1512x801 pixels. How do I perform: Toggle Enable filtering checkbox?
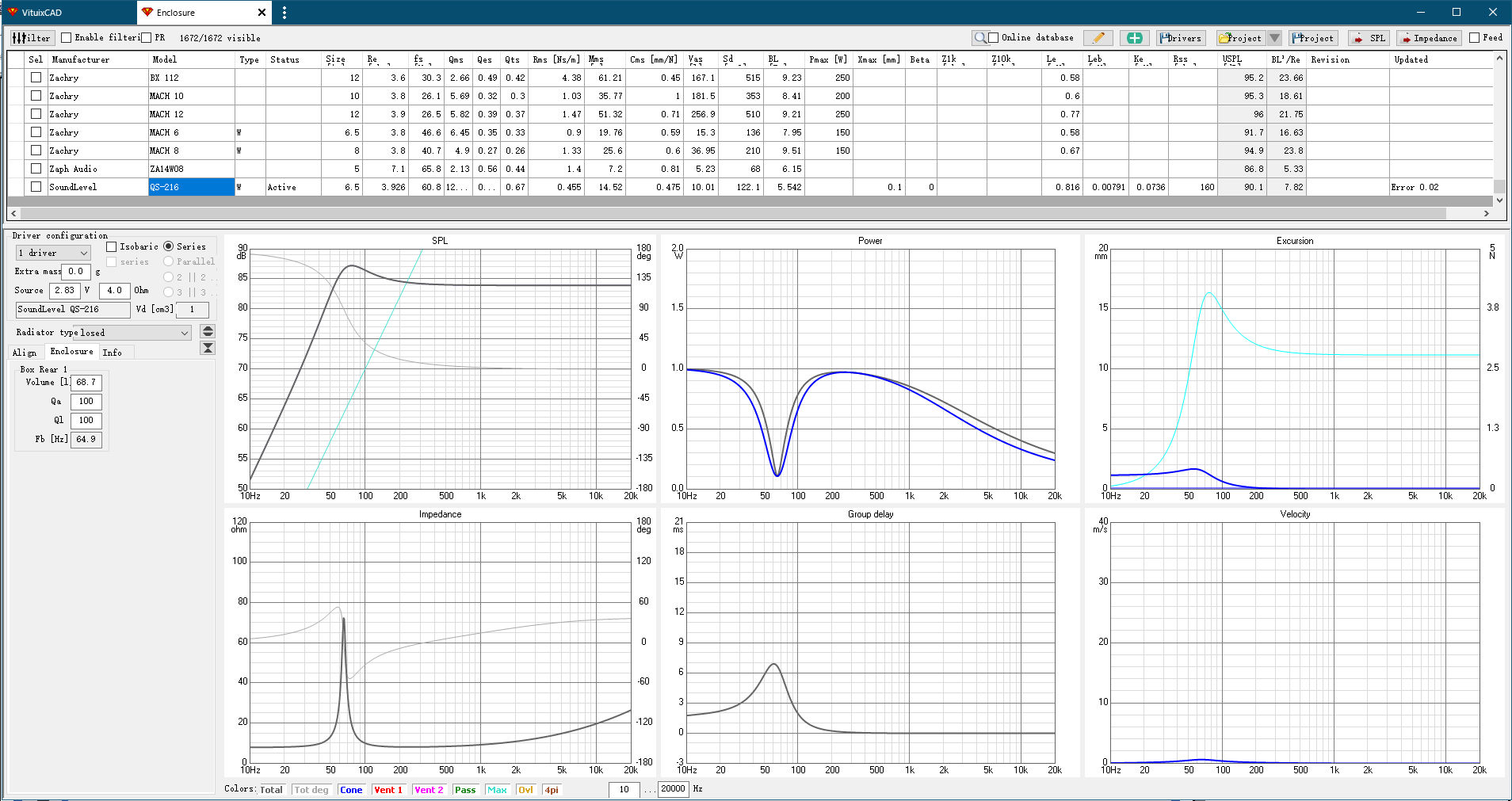[x=67, y=37]
